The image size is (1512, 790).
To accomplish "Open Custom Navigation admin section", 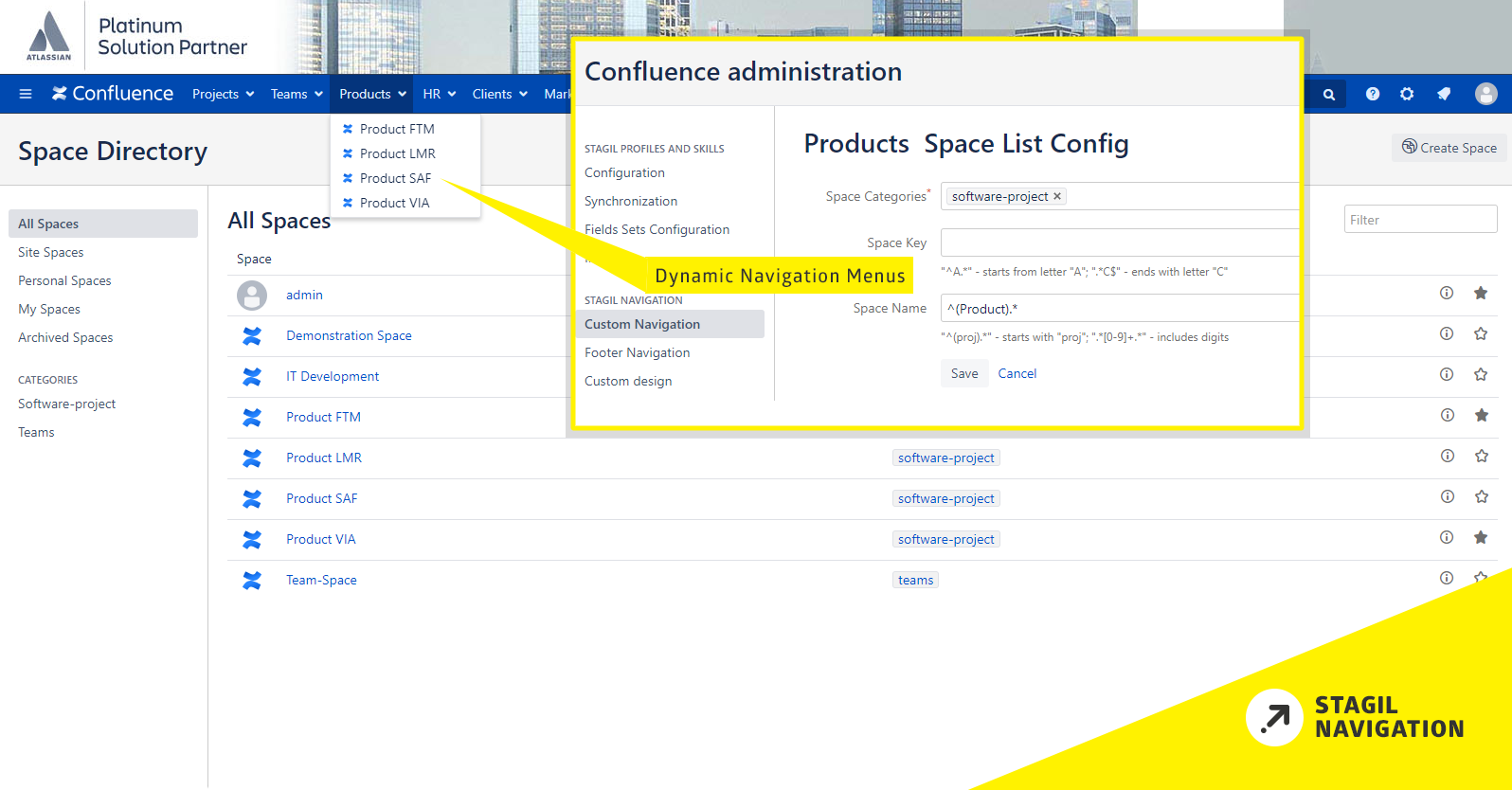I will click(x=670, y=324).
